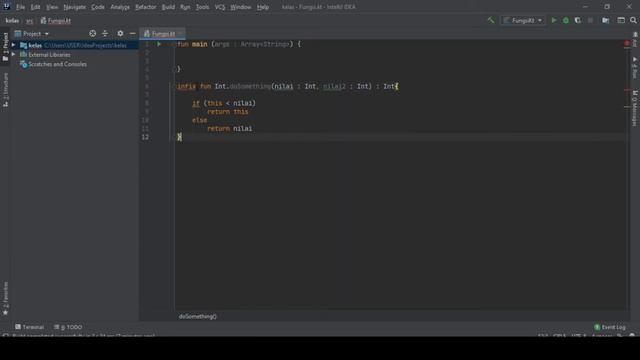Open the Fungsi.kt run configuration dropdown

[523, 20]
